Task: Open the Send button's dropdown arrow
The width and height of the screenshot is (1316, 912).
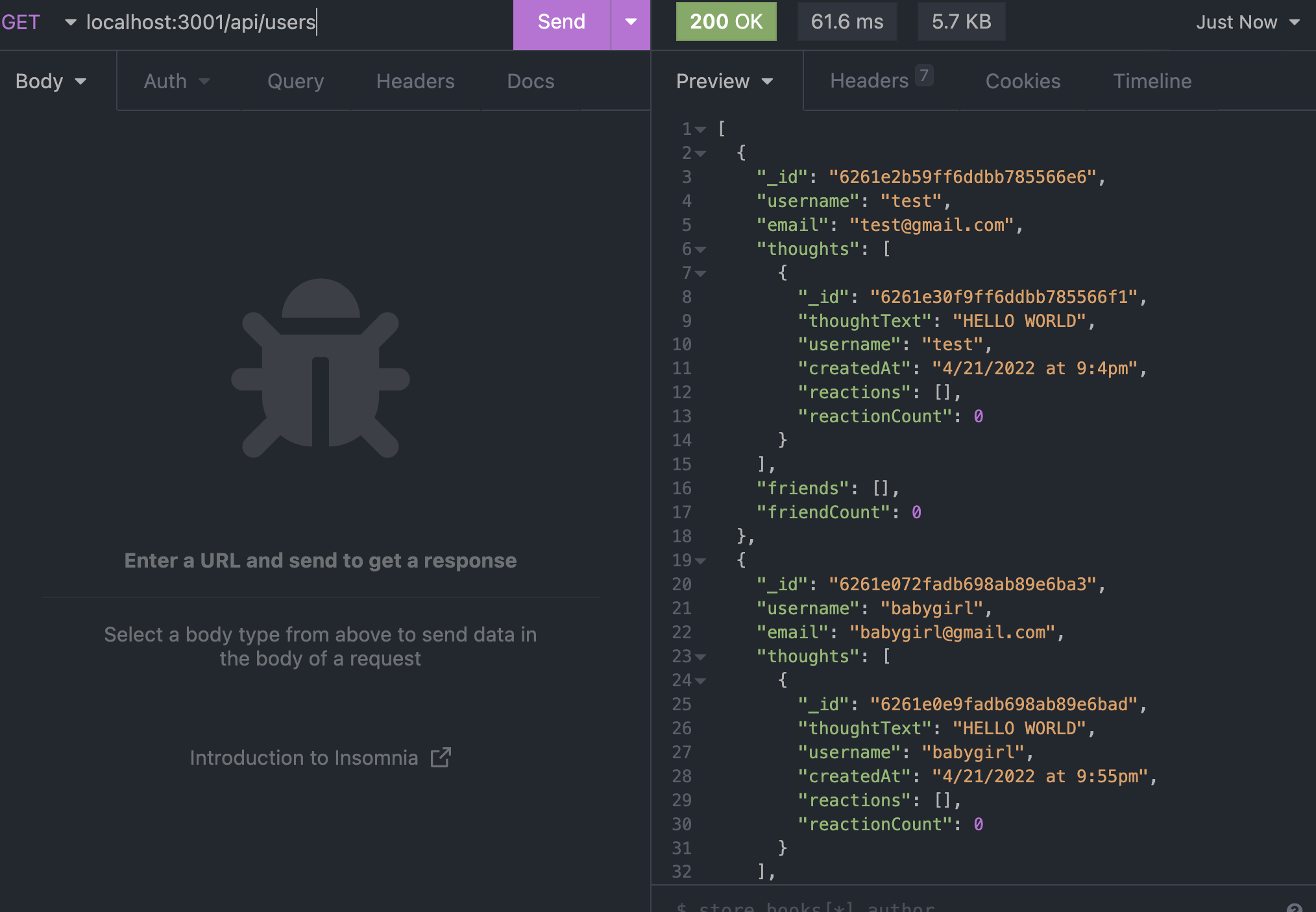Action: 630,21
